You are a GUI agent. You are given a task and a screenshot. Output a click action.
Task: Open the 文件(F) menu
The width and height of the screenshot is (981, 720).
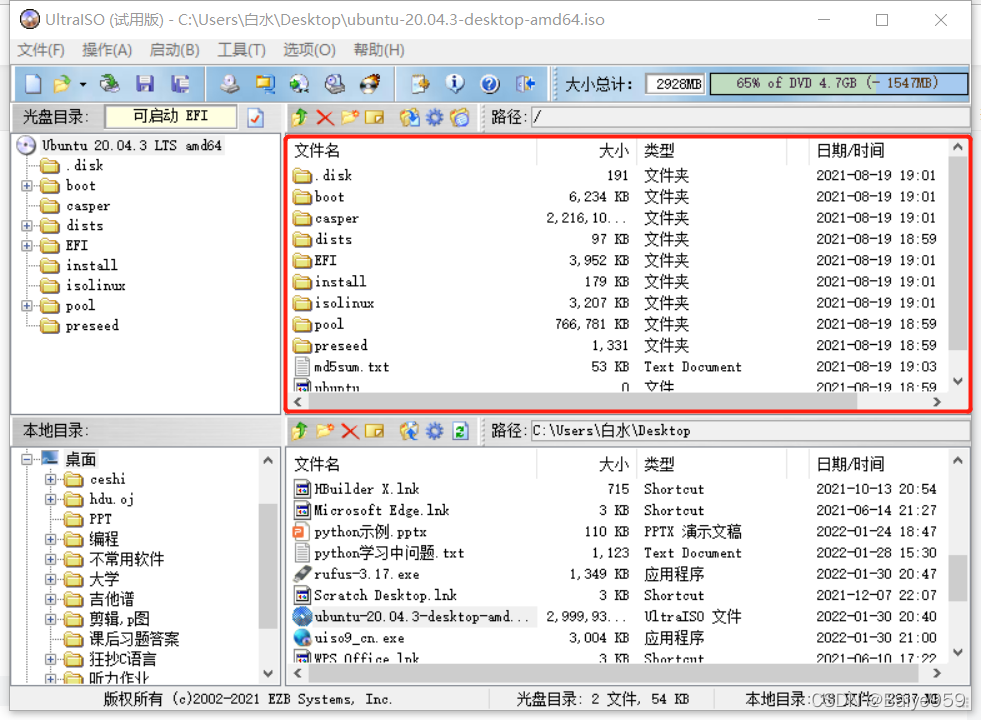(x=41, y=50)
